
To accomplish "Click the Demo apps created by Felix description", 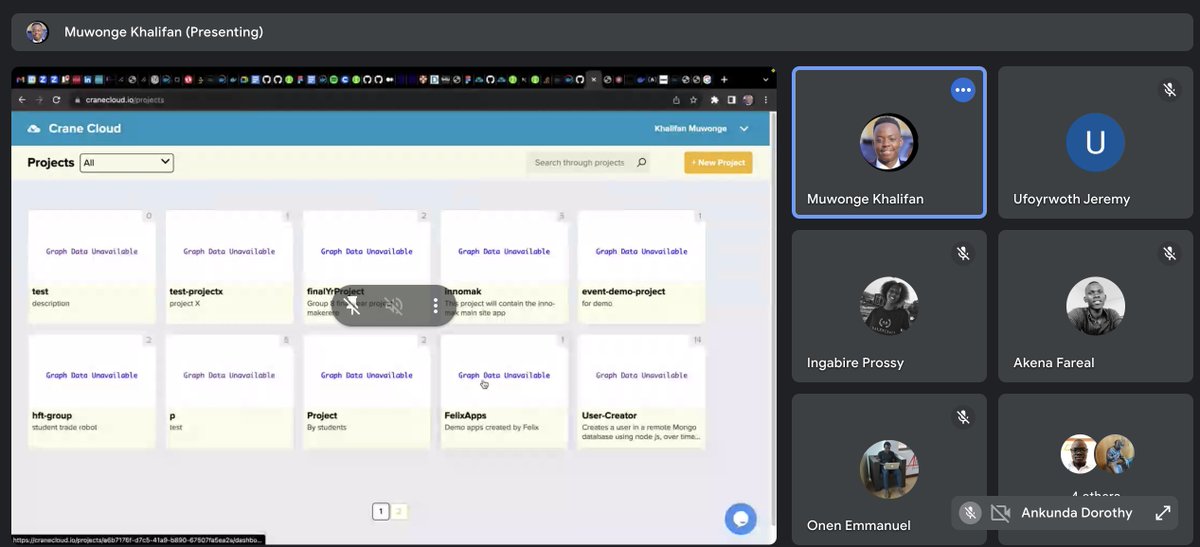I will (491, 427).
